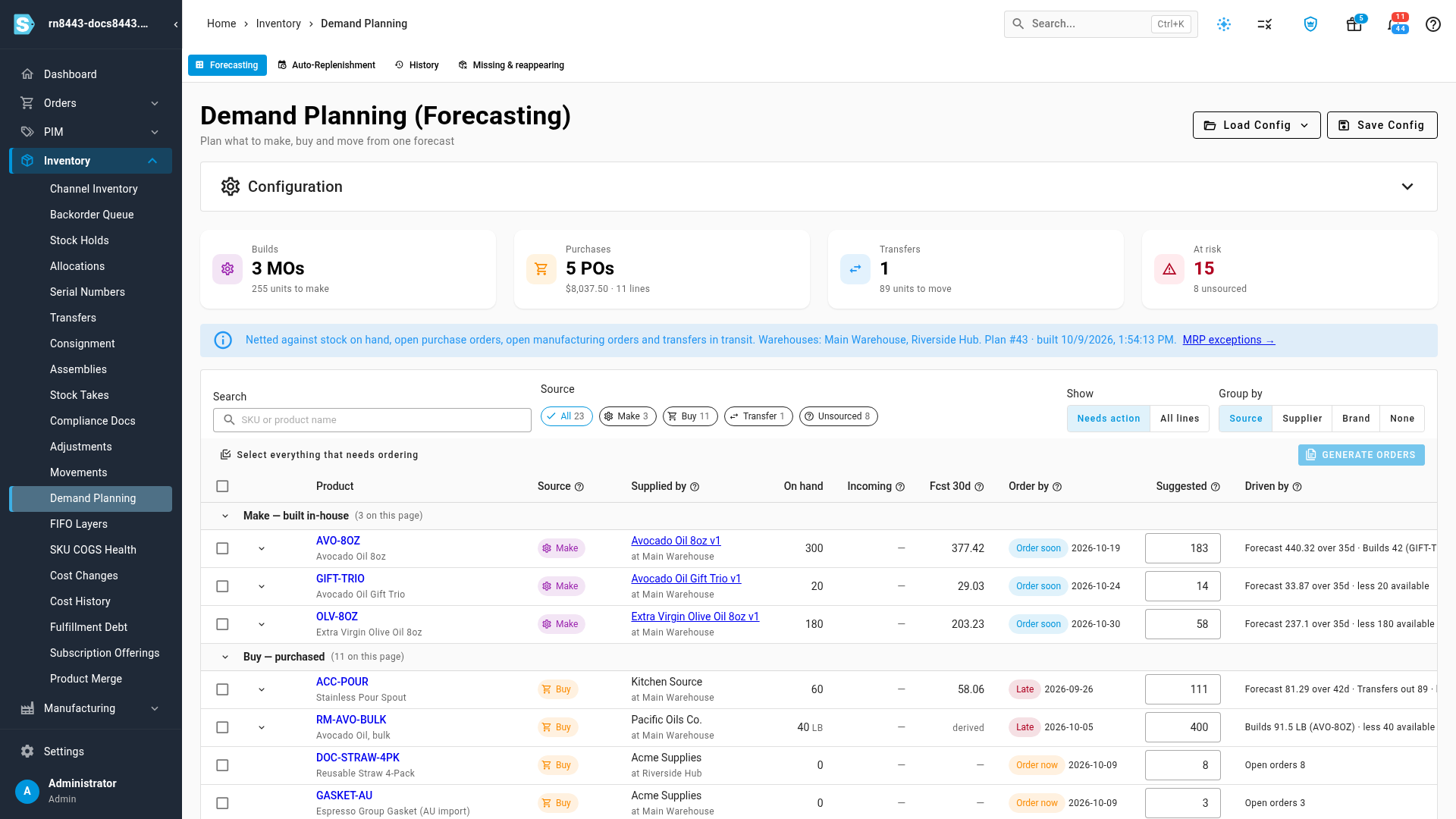Screen dimensions: 1456x819
Task: Open Stock Takes in the sidebar
Action: [80, 395]
